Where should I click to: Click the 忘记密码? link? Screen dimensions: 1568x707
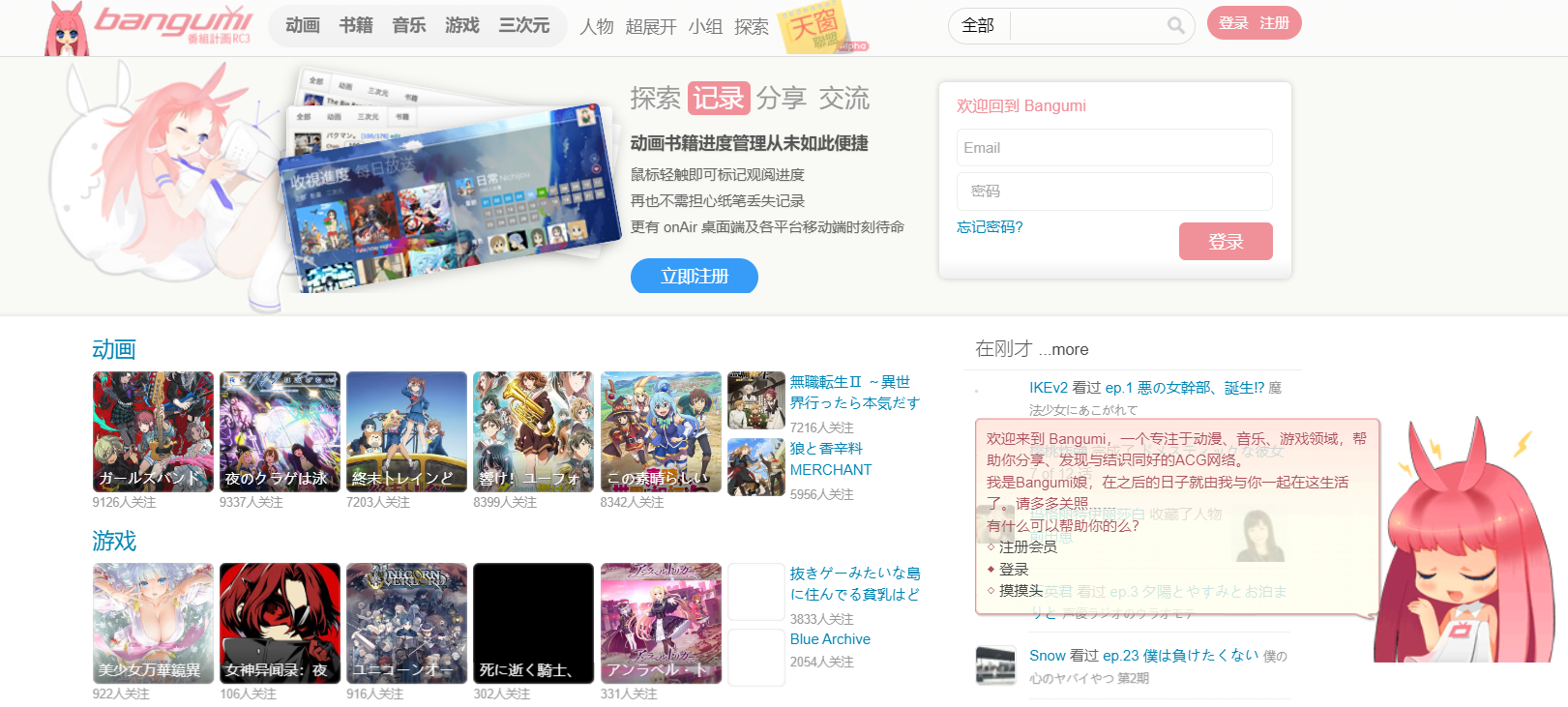pos(990,227)
